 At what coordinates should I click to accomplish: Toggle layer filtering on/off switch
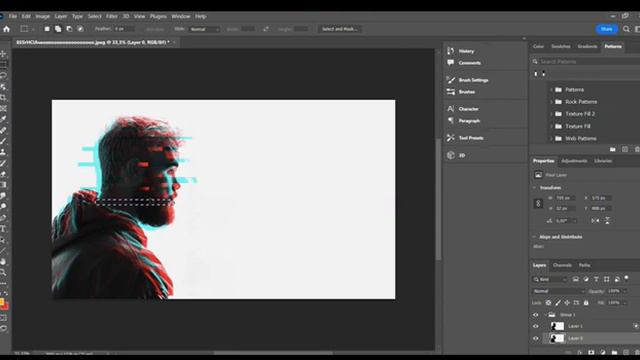coord(627,278)
